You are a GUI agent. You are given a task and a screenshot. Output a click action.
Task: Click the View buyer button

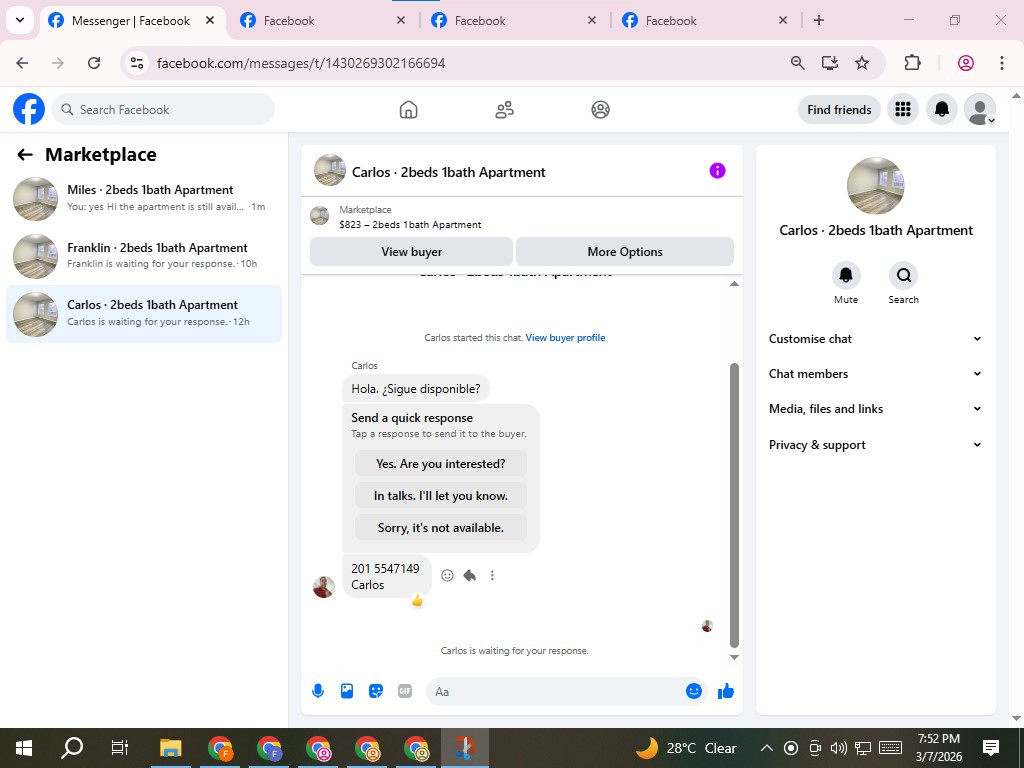pyautogui.click(x=411, y=251)
